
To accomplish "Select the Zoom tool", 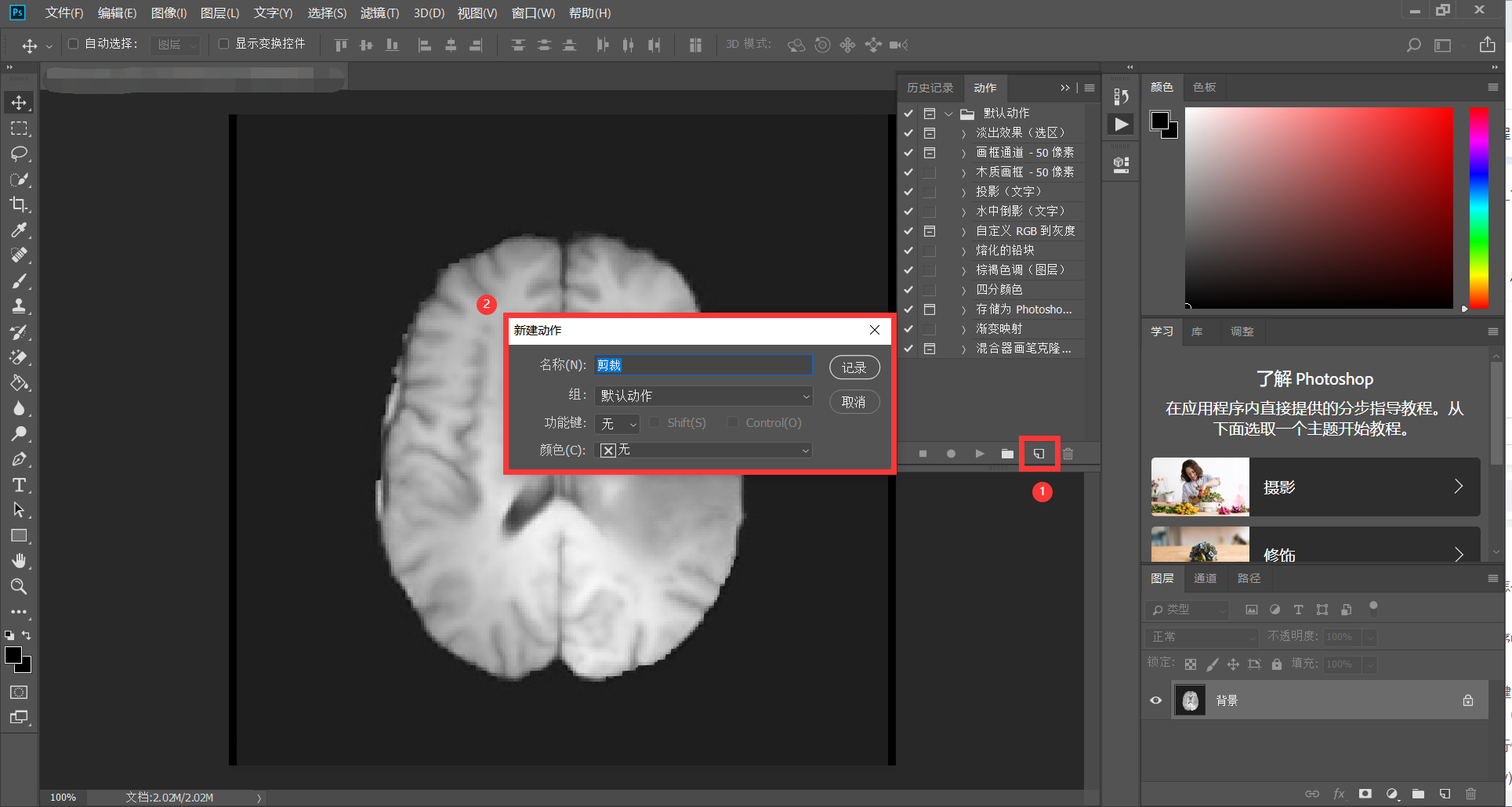I will (19, 587).
